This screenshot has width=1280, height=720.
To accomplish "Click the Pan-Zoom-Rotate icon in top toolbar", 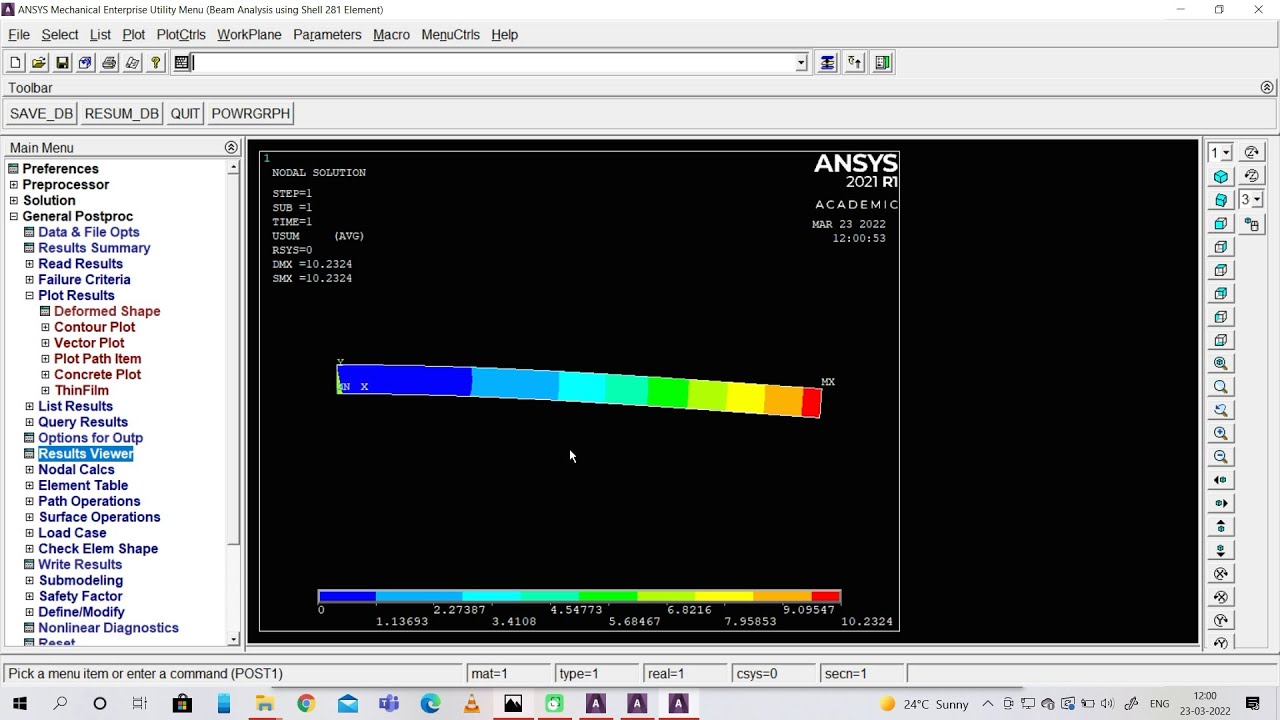I will [x=85, y=63].
